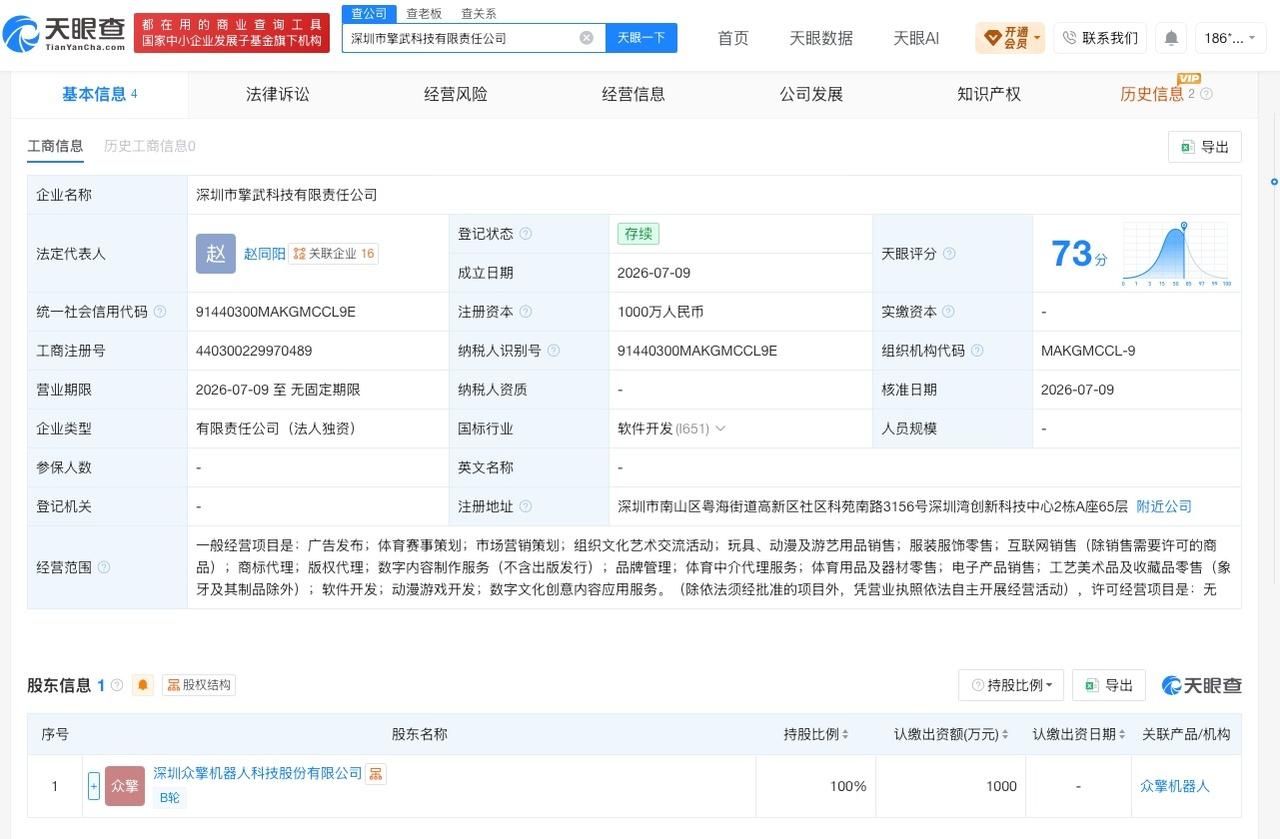Open legal representative 赵同阳 link
1280x839 pixels.
click(x=264, y=254)
